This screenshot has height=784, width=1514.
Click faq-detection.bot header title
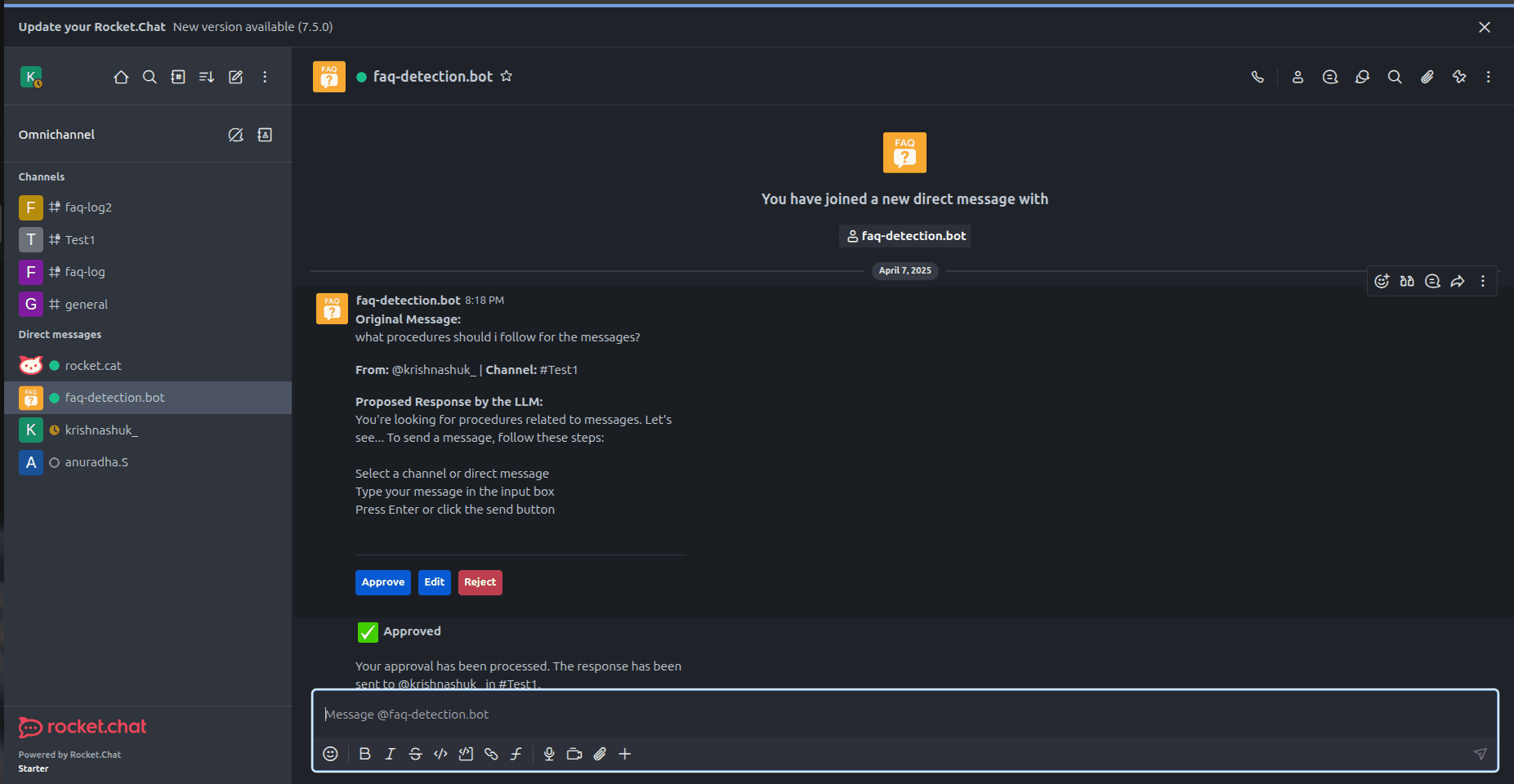(433, 76)
